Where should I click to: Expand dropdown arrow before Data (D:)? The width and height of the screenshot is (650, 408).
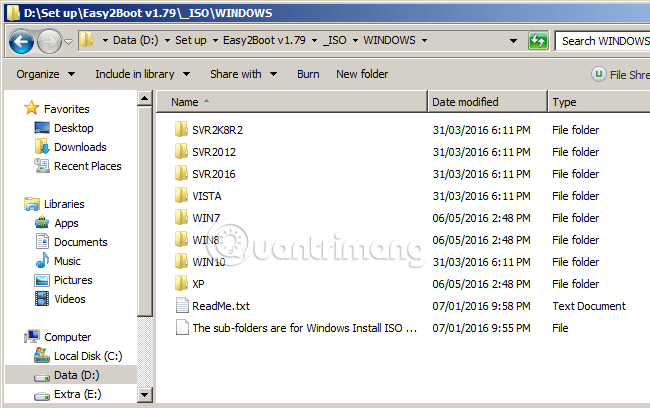tap(105, 40)
